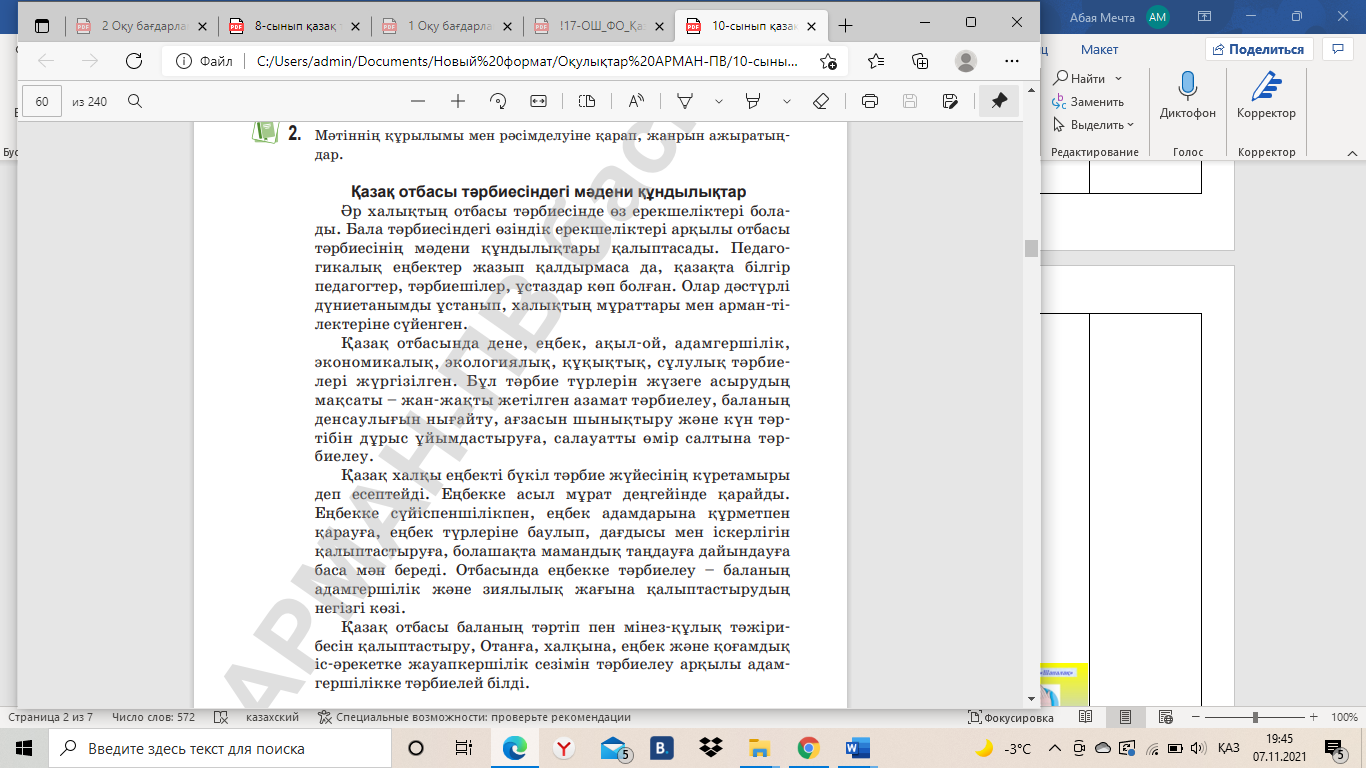Click the PDF search magnifier icon
This screenshot has width=1366, height=768.
tap(135, 101)
